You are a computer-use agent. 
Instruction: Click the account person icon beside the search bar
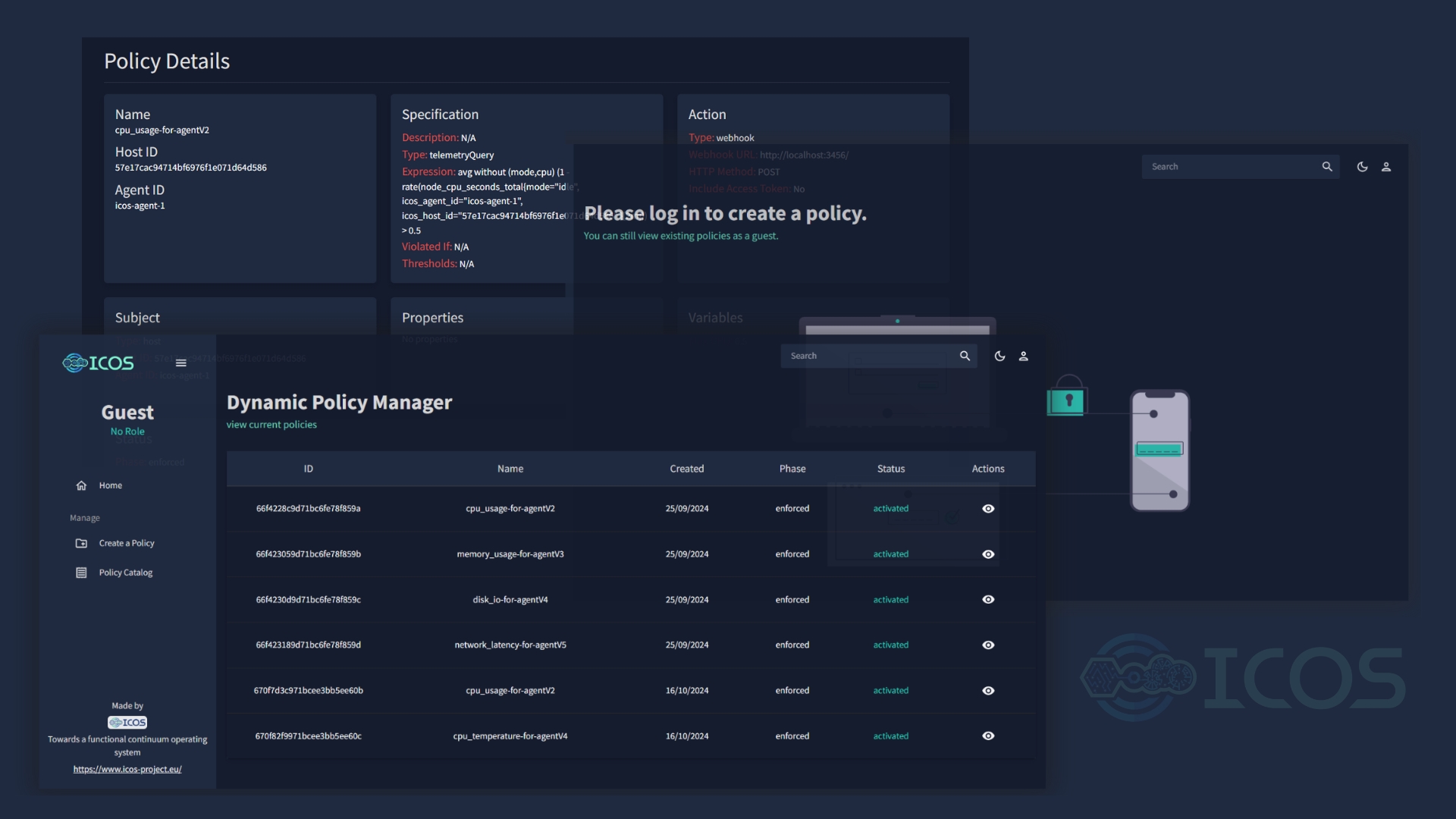tap(1024, 356)
